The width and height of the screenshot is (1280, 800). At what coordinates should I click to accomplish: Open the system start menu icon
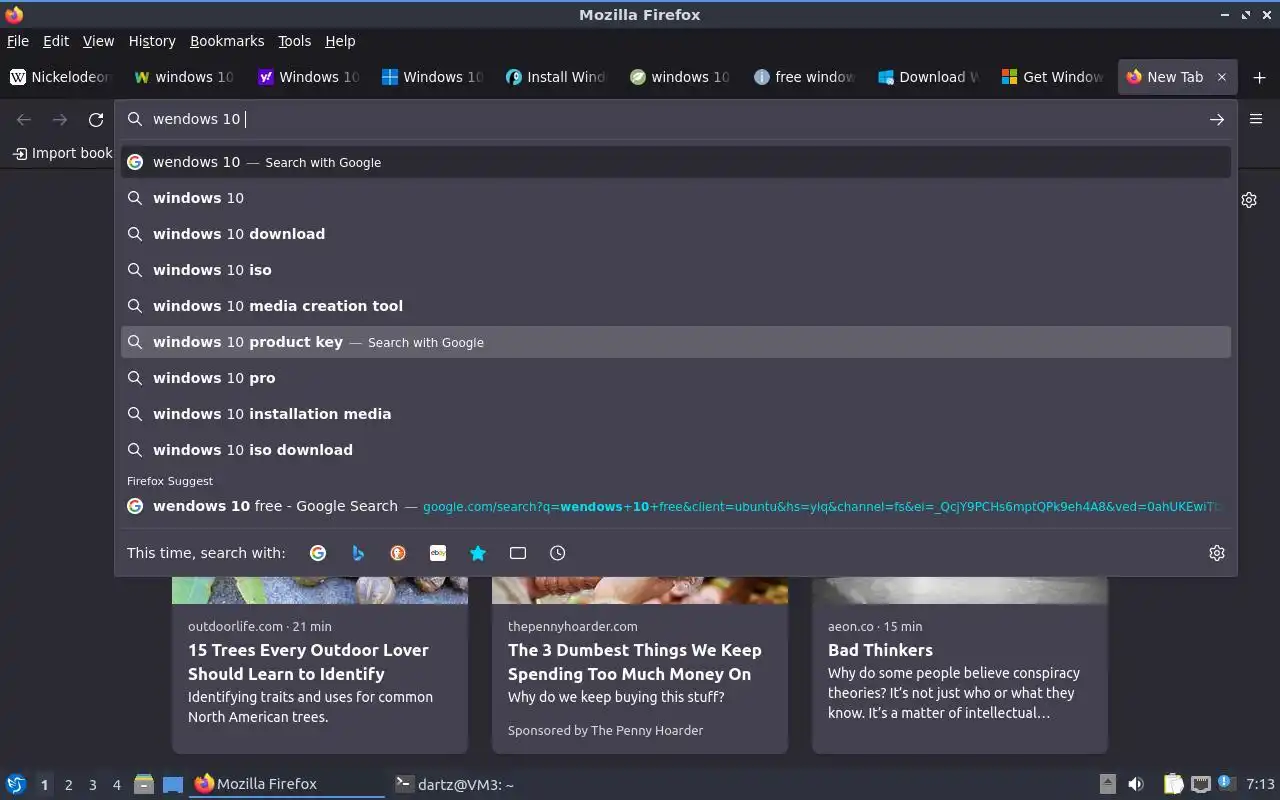pos(15,784)
